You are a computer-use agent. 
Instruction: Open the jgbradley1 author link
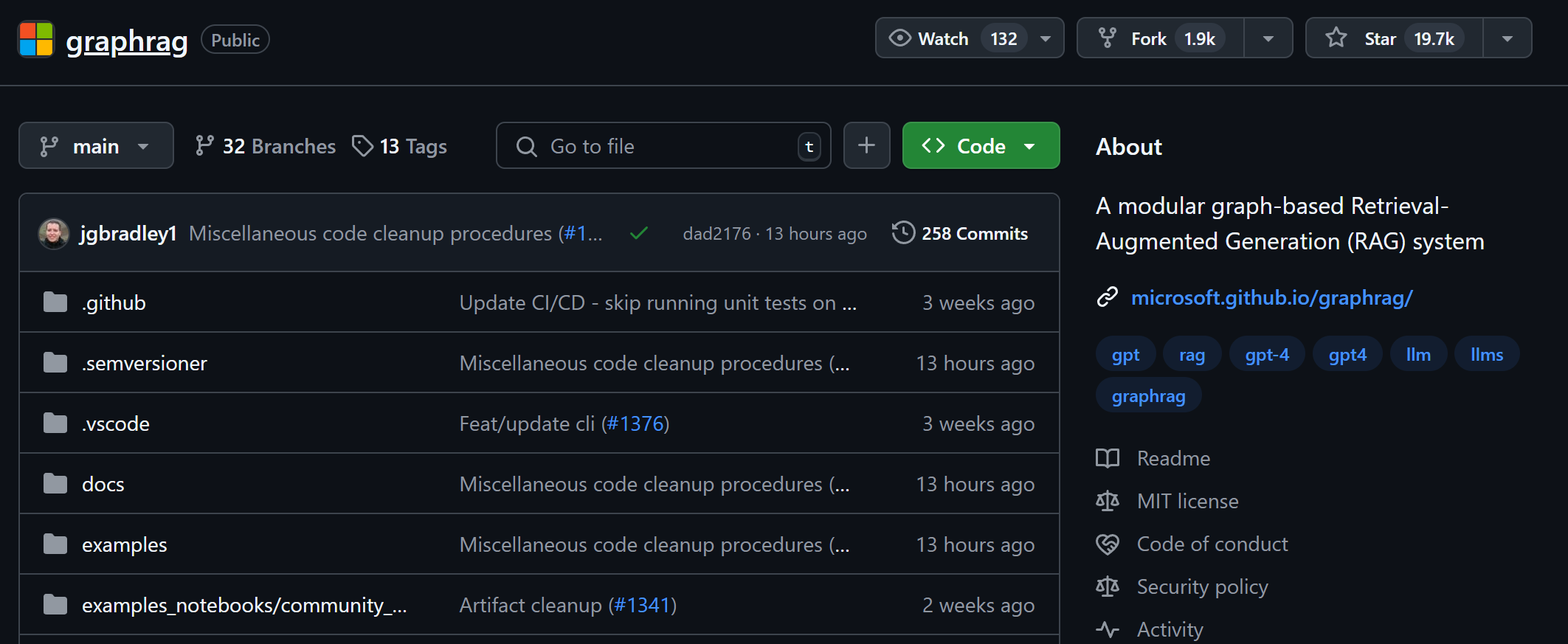click(128, 234)
